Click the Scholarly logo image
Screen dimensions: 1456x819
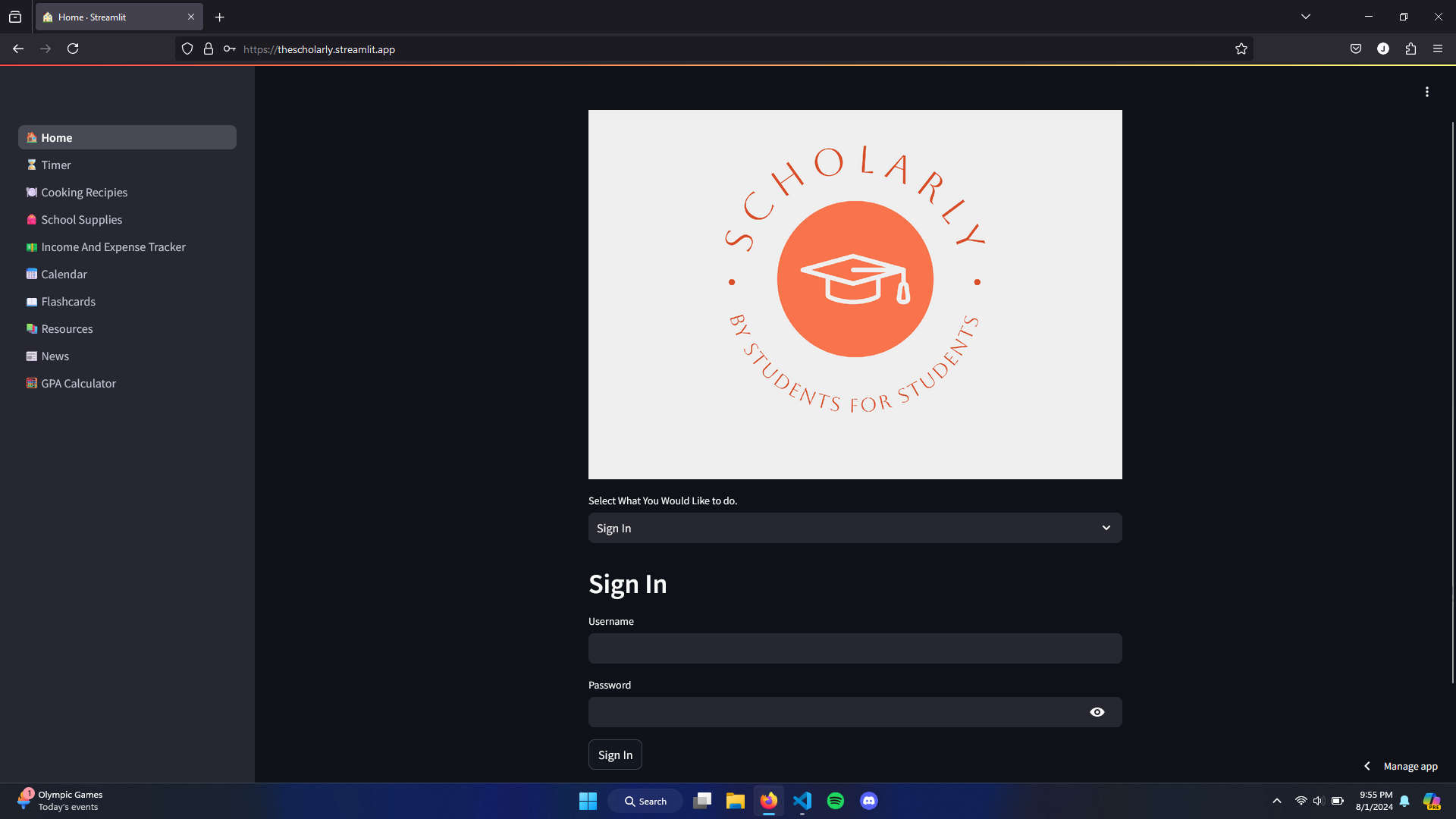click(855, 294)
